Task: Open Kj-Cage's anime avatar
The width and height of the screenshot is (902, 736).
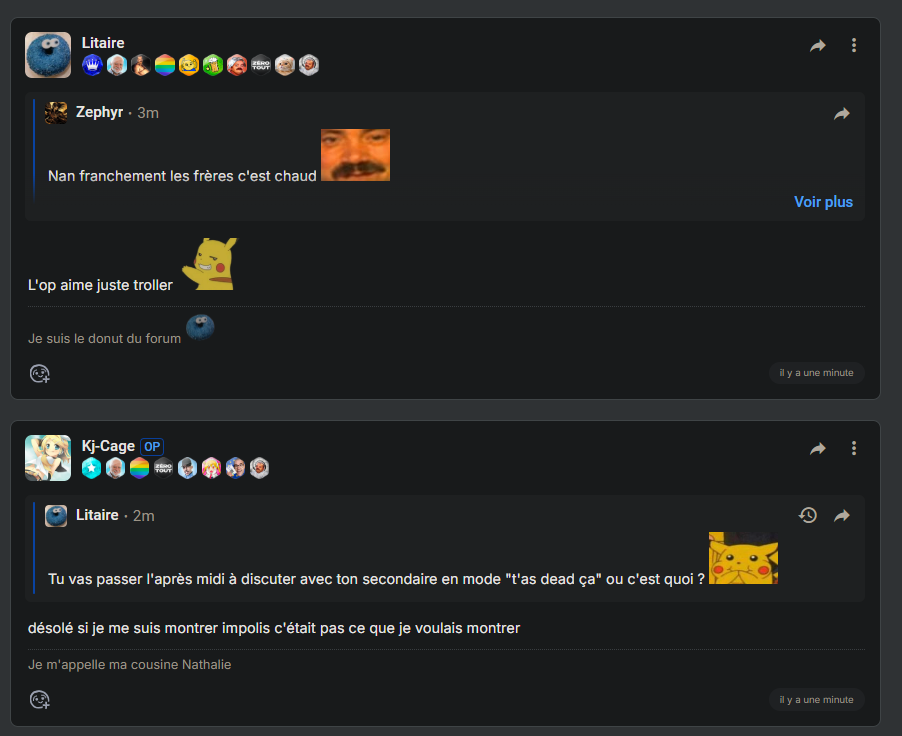Action: pyautogui.click(x=48, y=457)
